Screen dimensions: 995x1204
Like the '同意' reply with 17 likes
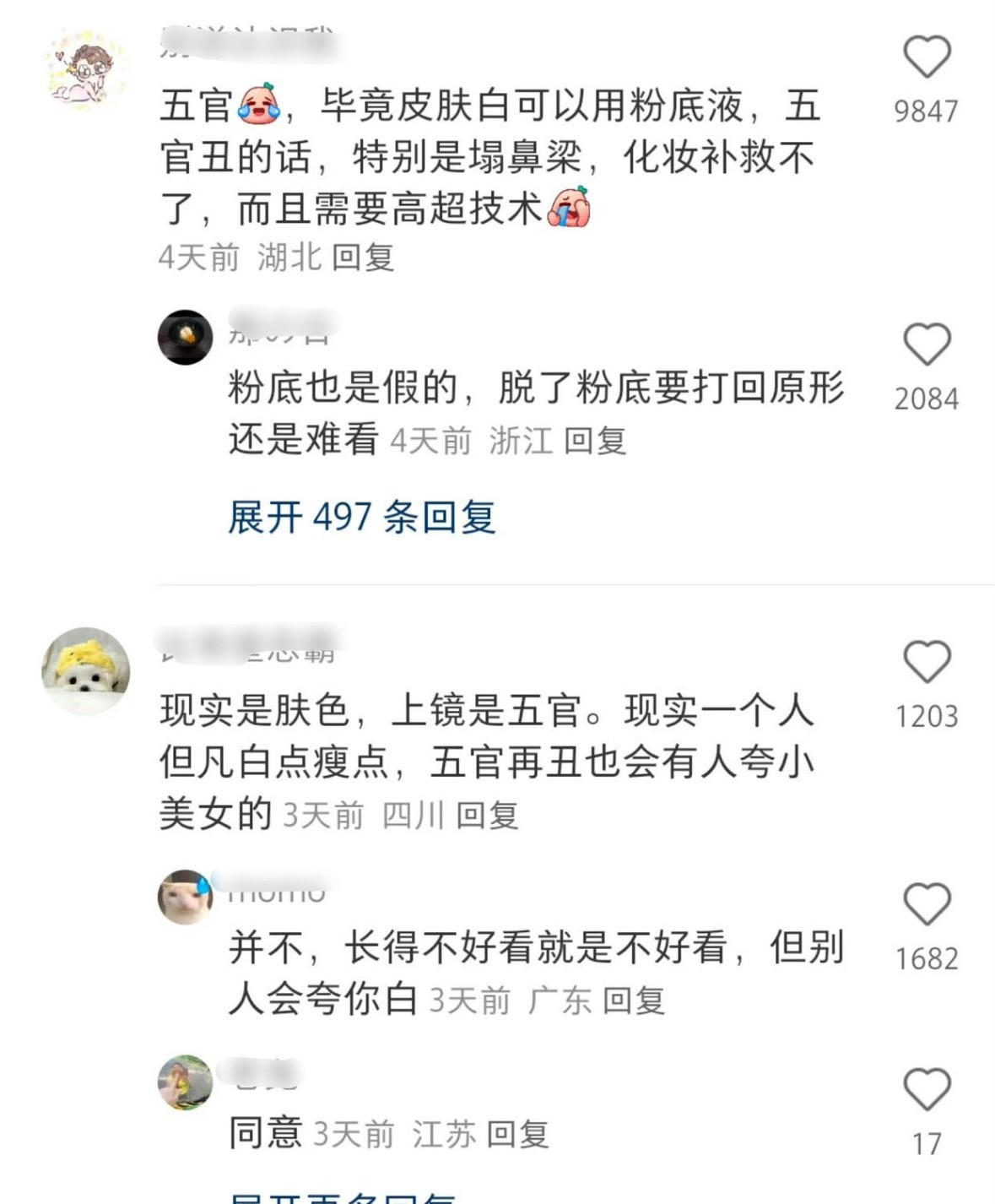click(927, 1089)
